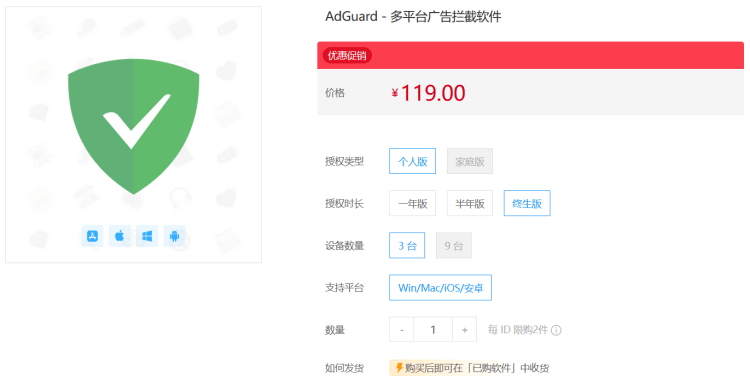Select the 家庭版 license type
This screenshot has height=383, width=750.
click(470, 161)
